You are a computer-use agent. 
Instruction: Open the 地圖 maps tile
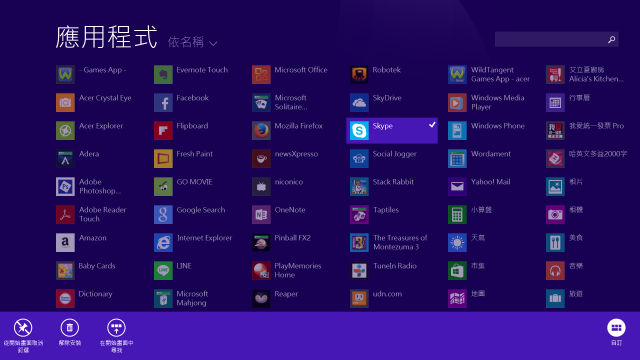457,298
